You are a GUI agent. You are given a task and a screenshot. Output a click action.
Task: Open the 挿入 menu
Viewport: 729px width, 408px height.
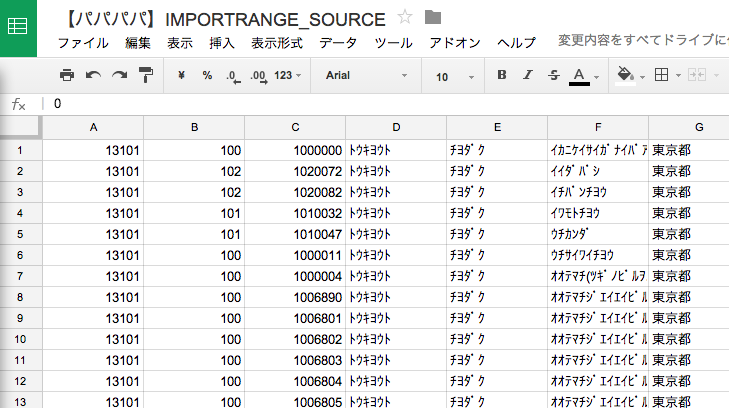point(222,43)
